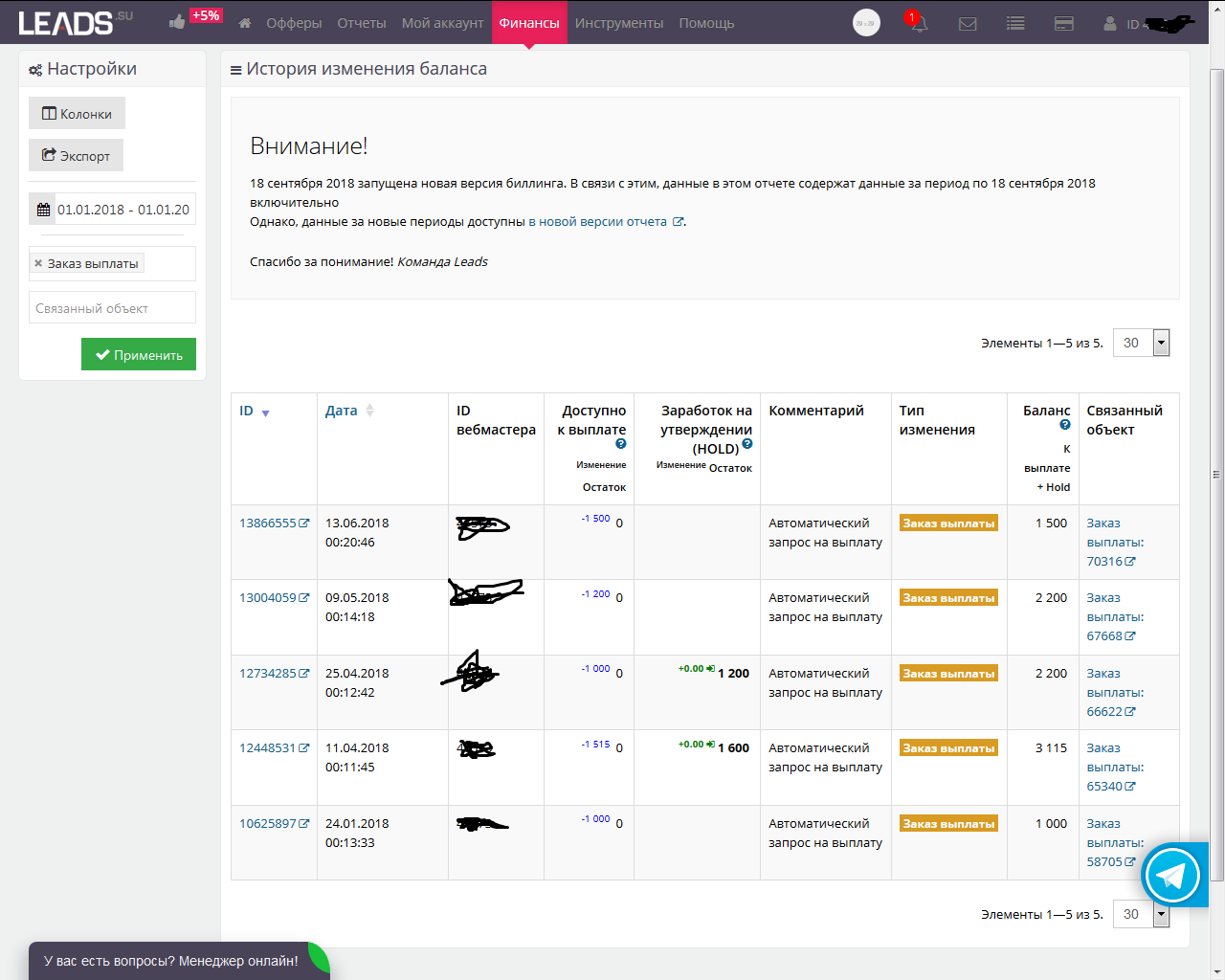Open external link icon for ID 12734285
Image resolution: width=1225 pixels, height=980 pixels.
pyautogui.click(x=304, y=674)
